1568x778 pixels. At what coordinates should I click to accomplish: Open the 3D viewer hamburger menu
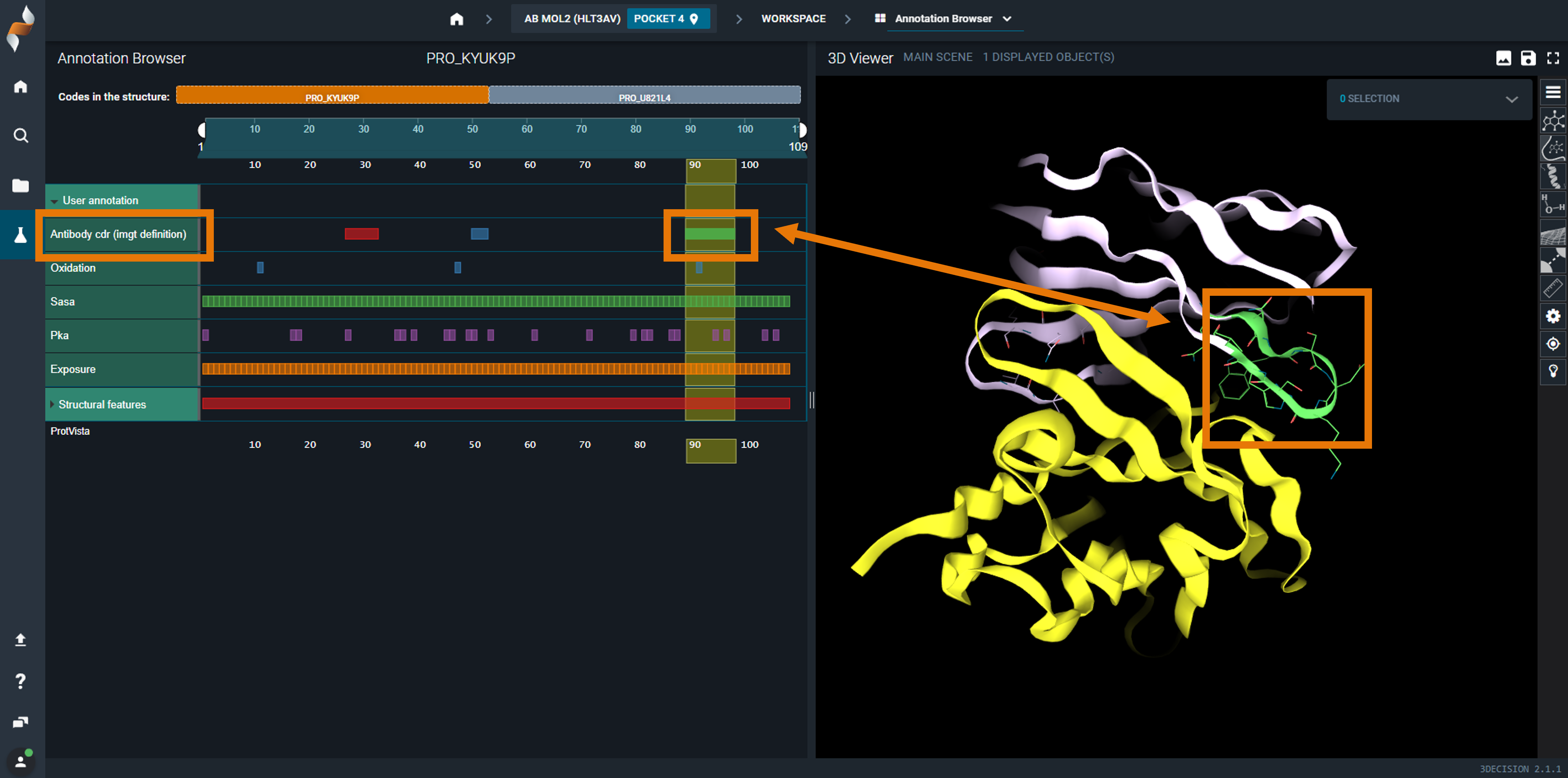(1553, 92)
